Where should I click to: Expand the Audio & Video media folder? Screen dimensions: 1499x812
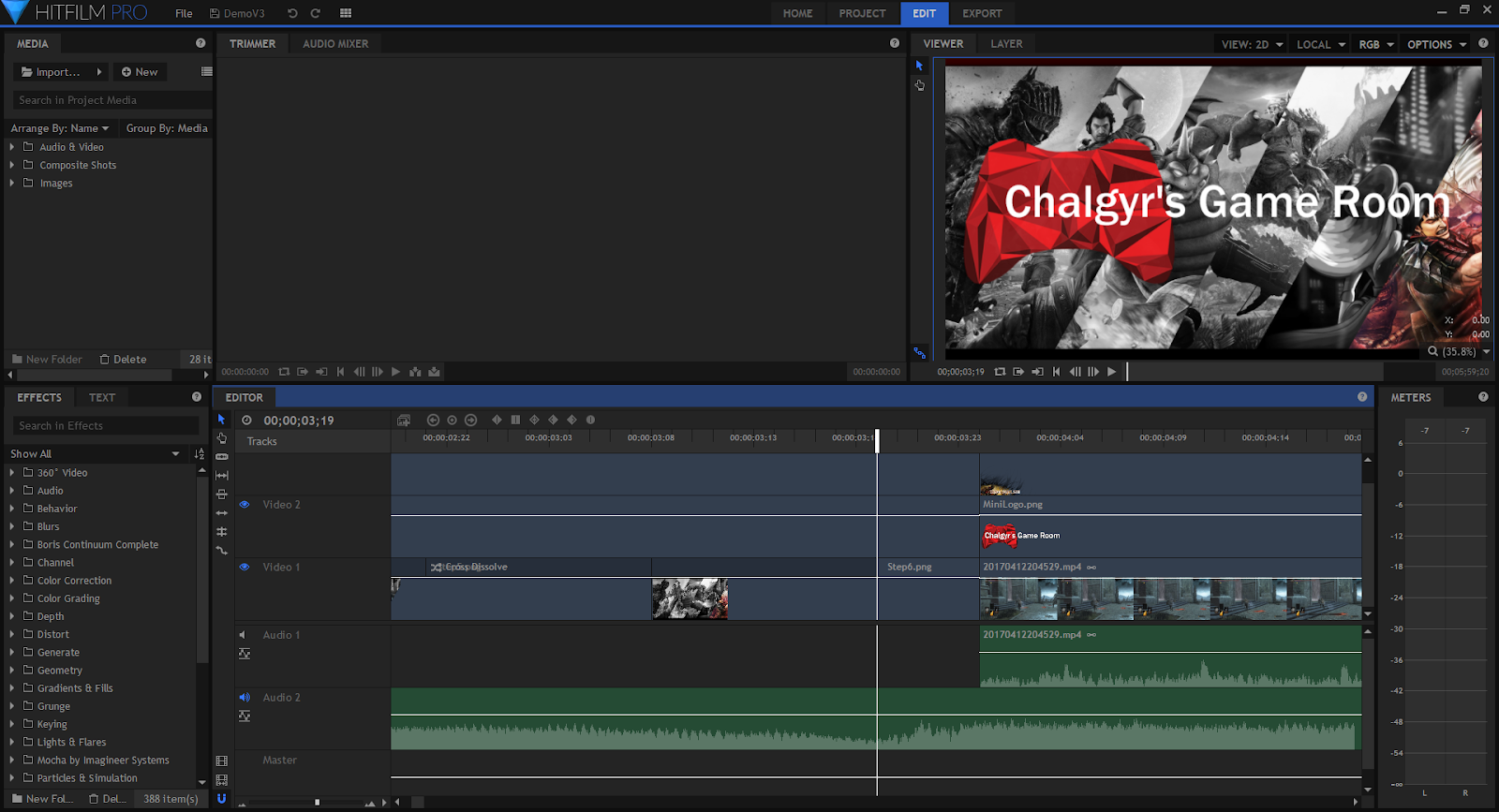click(11, 147)
